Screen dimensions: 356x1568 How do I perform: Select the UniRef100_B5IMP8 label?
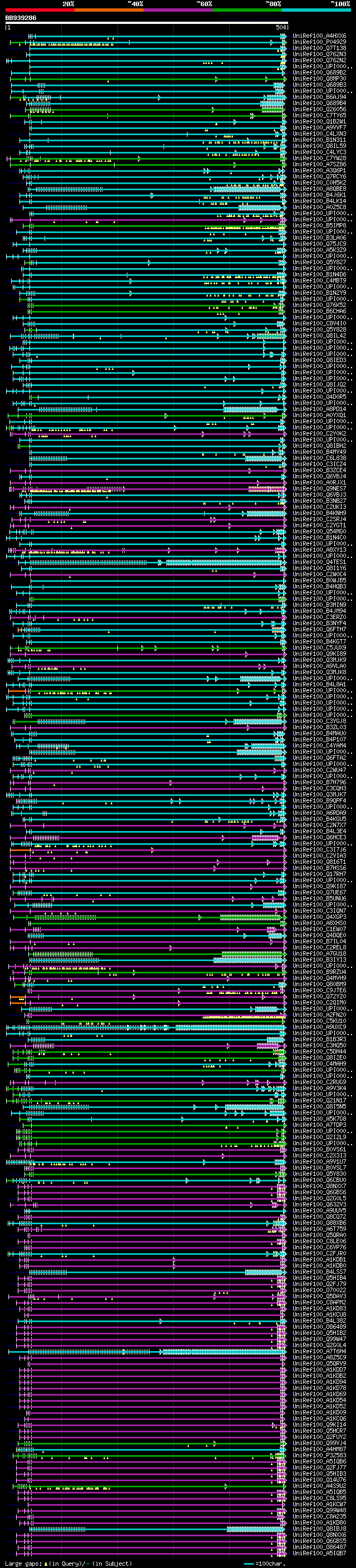pos(319,225)
